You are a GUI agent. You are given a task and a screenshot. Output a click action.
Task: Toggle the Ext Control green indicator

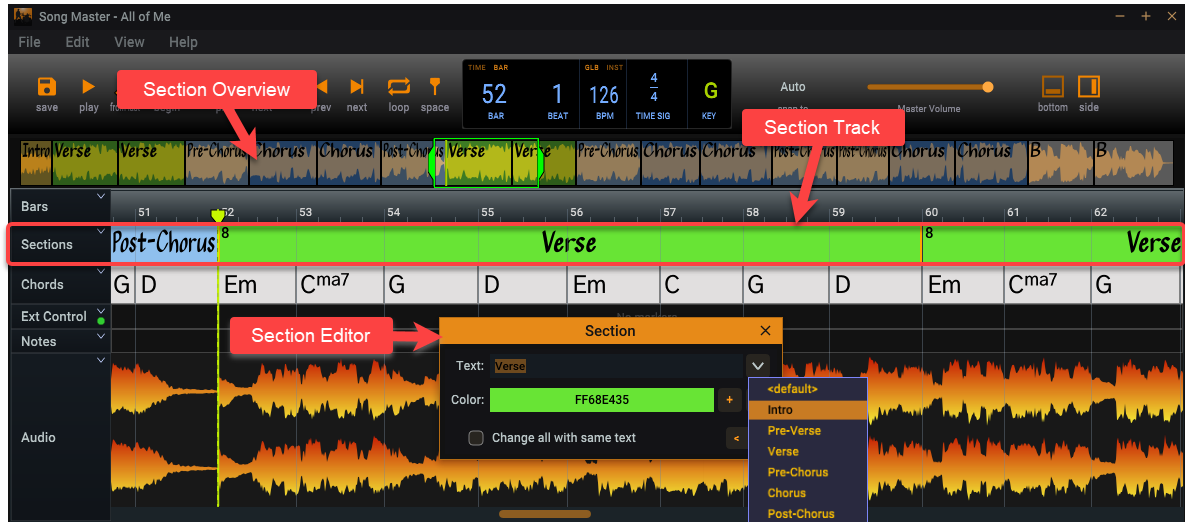coord(101,321)
